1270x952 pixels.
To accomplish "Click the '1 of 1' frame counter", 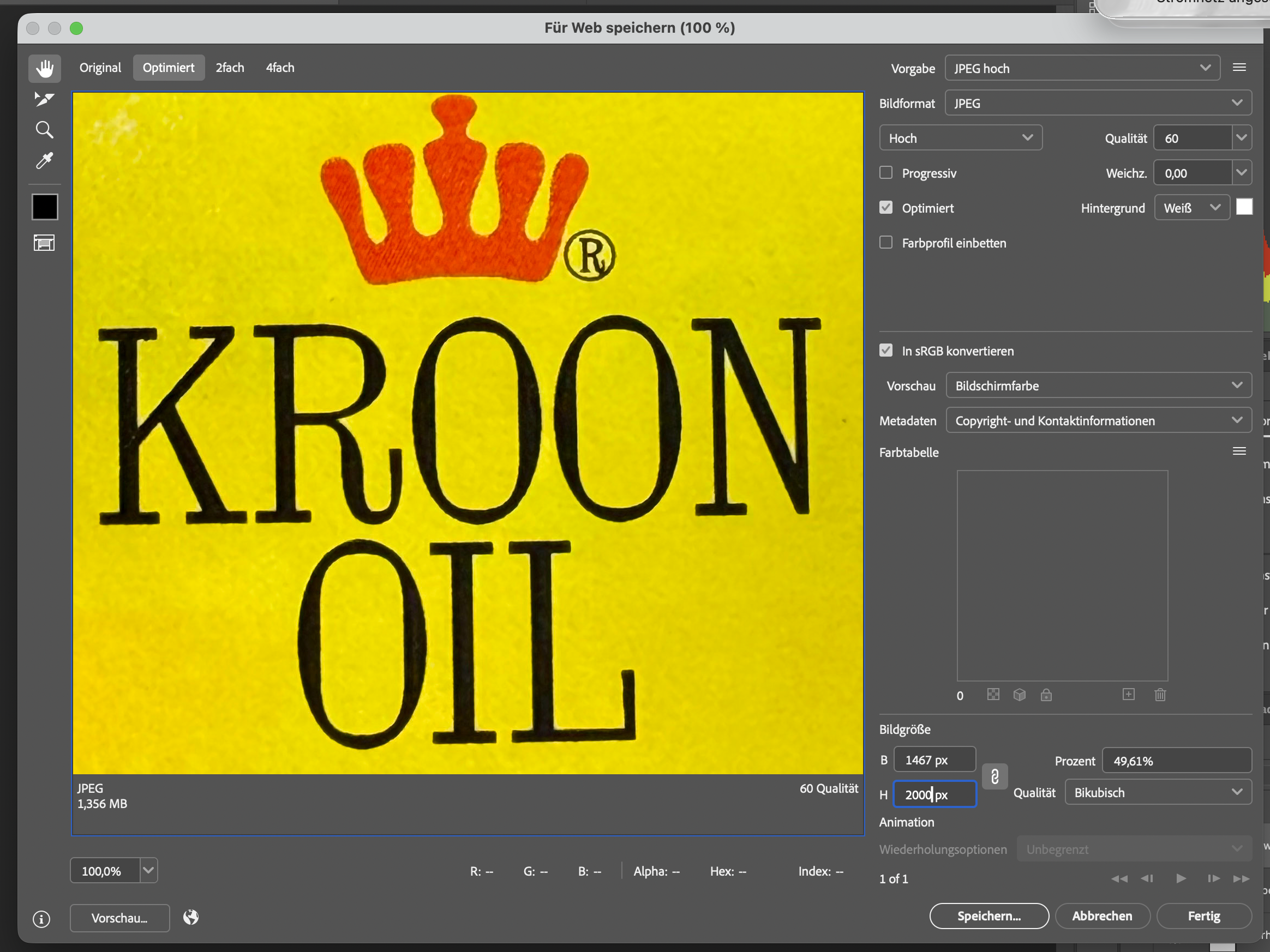I will (x=894, y=879).
